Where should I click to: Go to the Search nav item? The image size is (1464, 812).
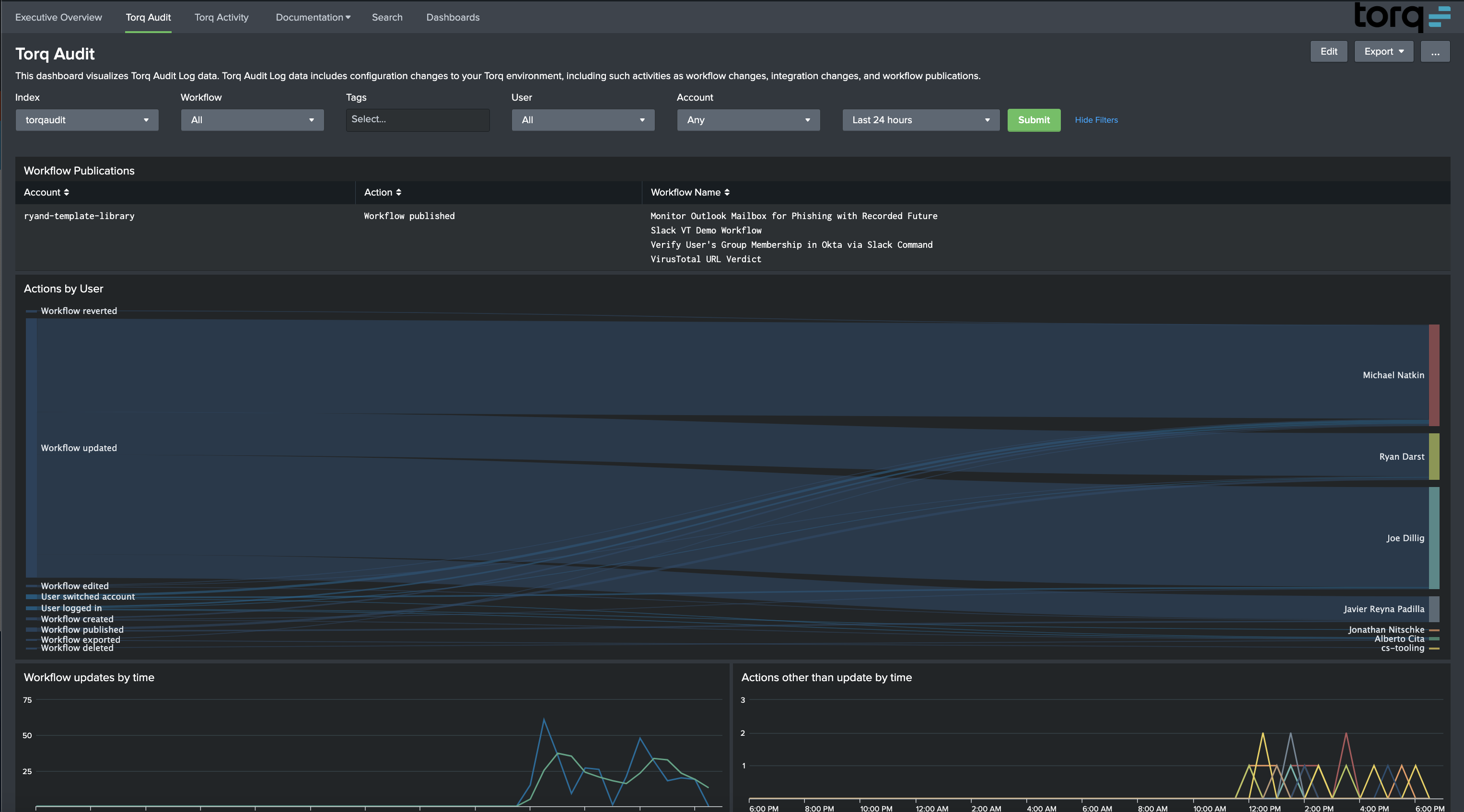(x=387, y=17)
